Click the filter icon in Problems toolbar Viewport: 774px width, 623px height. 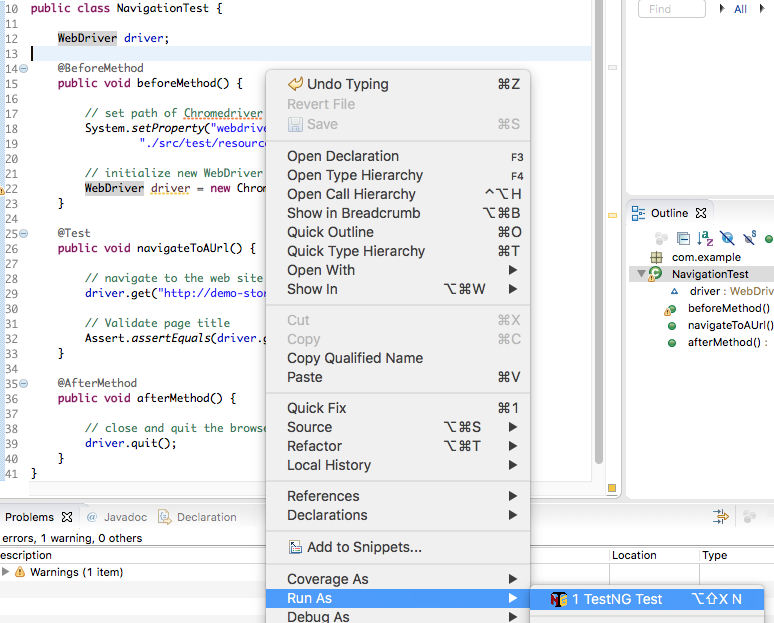720,517
